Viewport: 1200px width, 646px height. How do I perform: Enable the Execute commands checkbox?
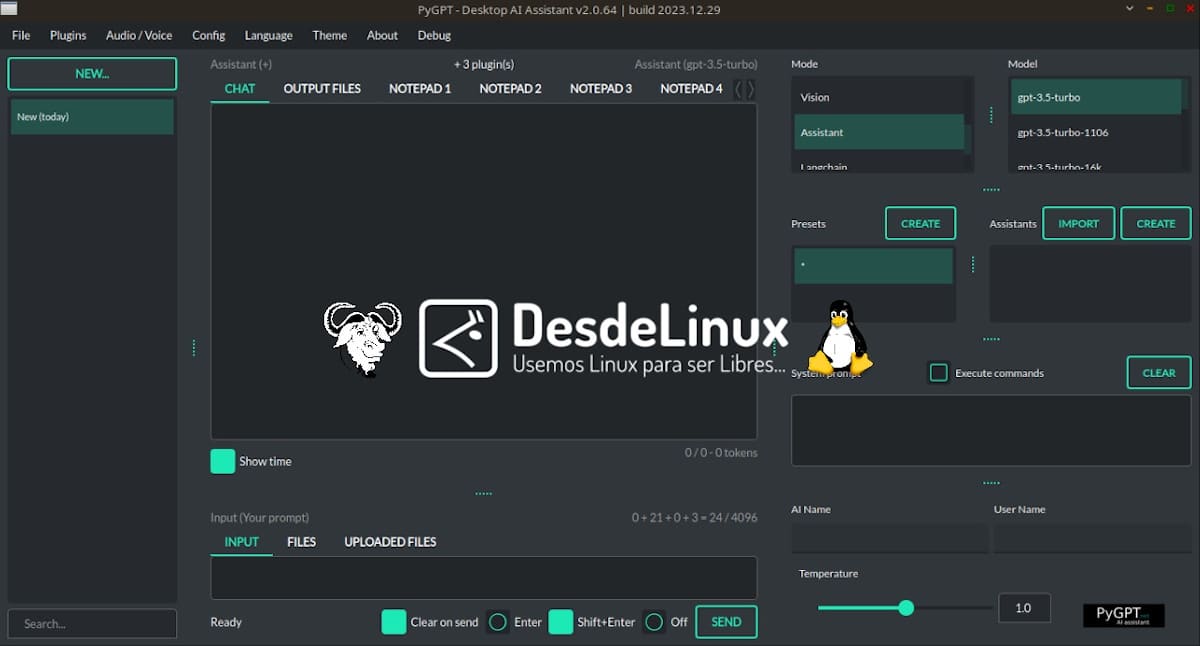click(938, 373)
